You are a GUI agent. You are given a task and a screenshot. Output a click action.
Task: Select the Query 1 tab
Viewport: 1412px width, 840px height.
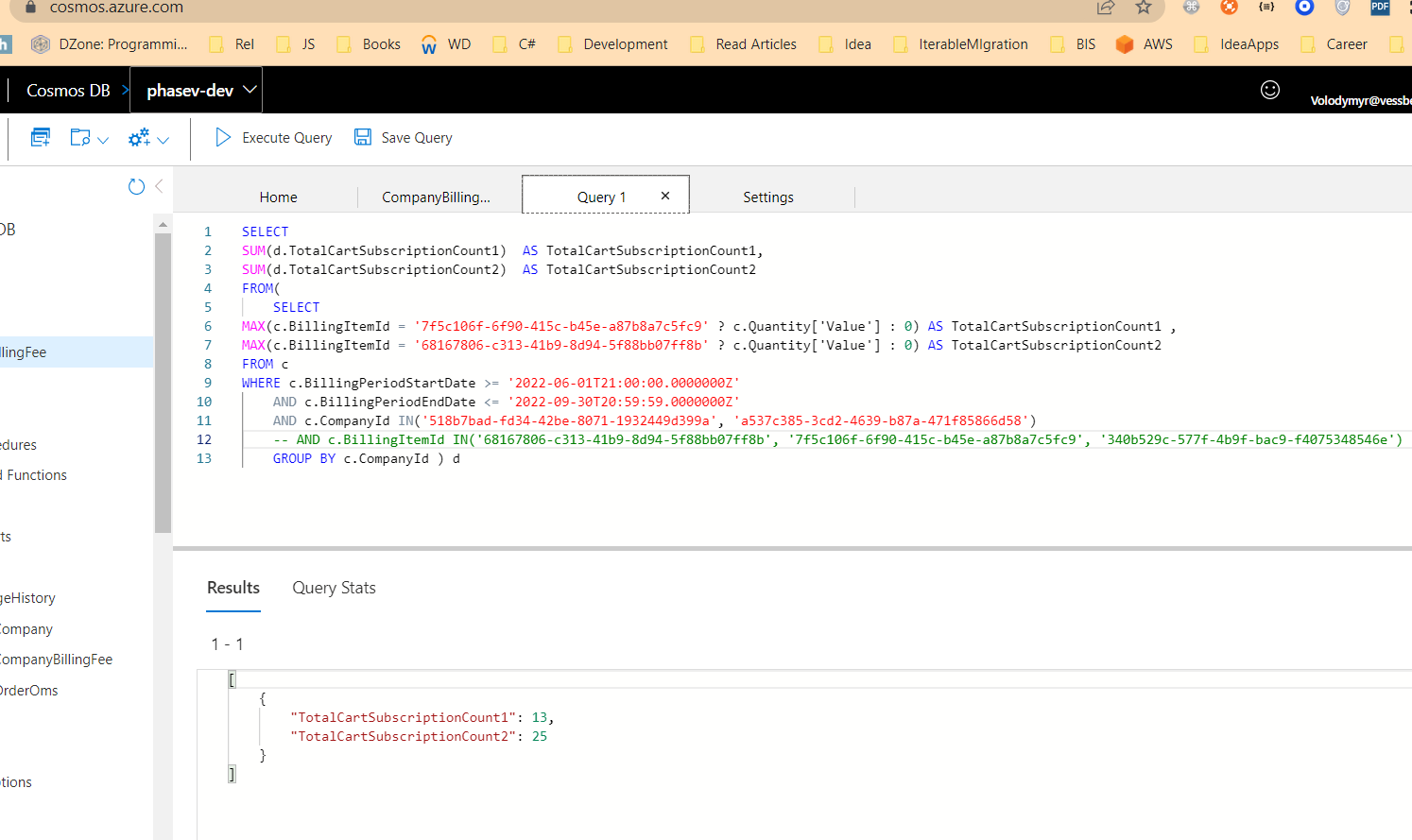(602, 197)
